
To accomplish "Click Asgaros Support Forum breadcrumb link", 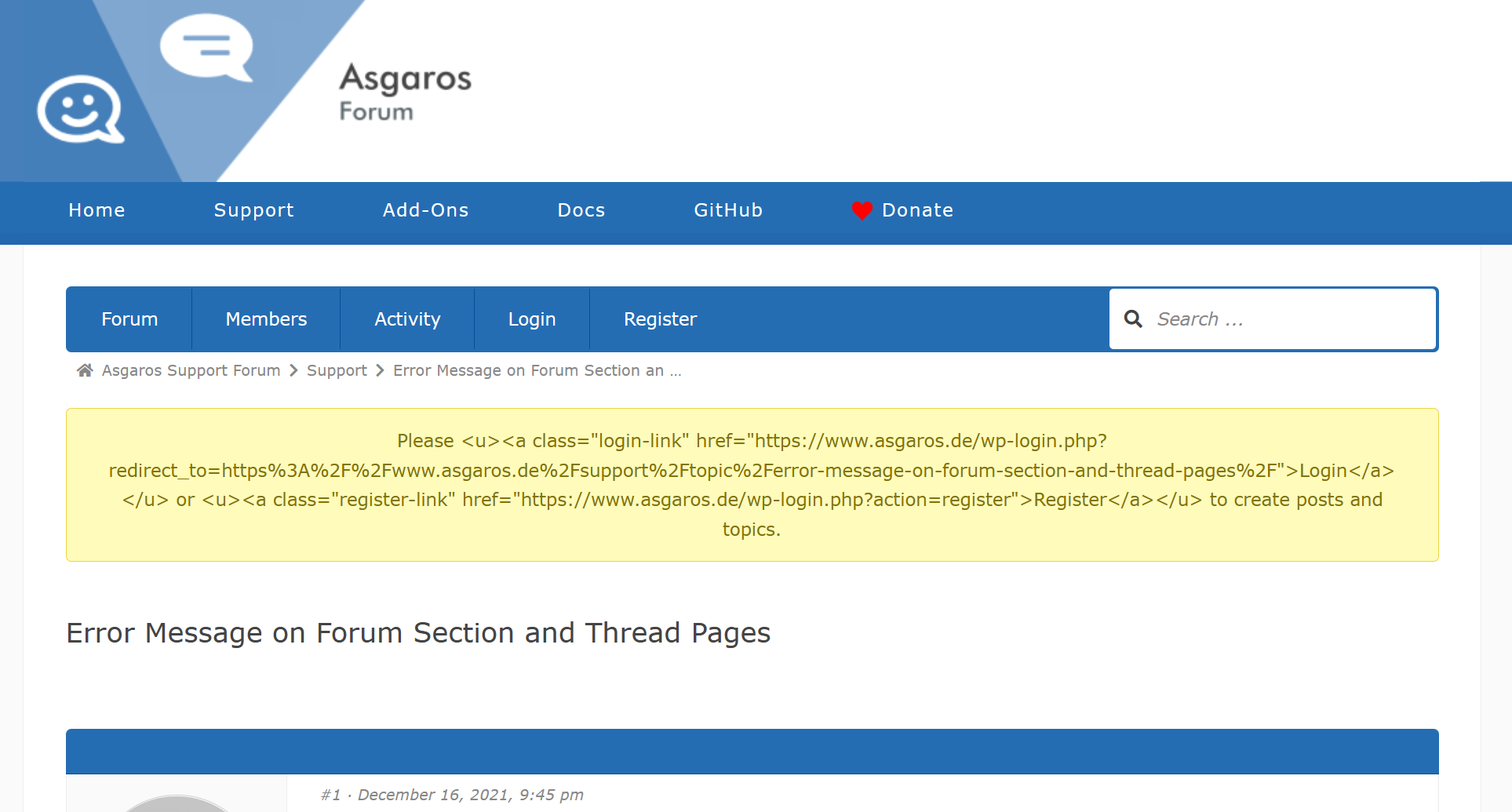I will (191, 370).
